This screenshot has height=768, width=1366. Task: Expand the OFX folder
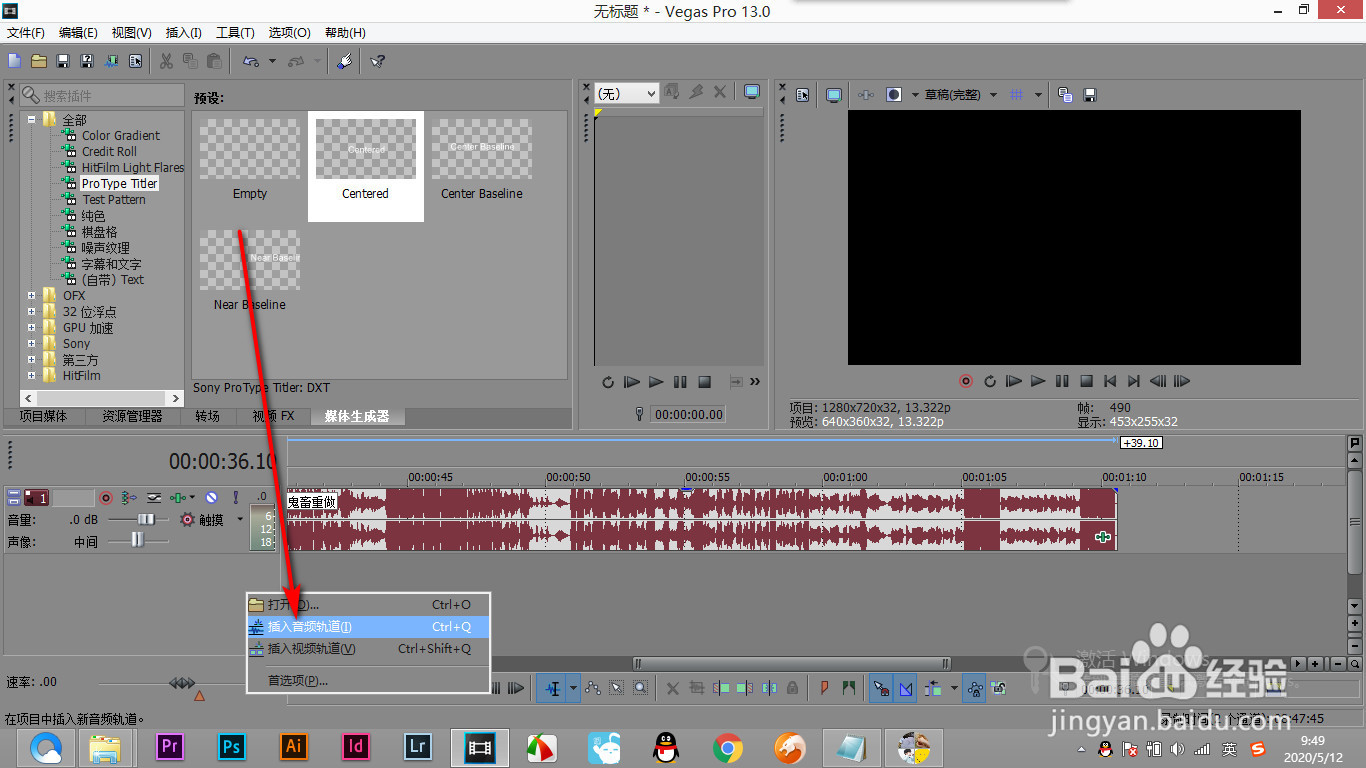32,296
